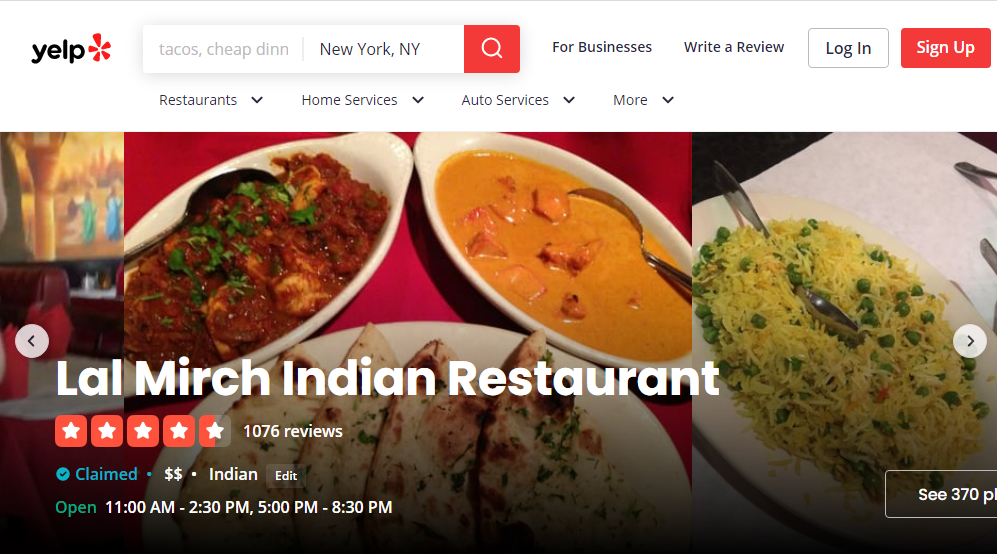Image resolution: width=997 pixels, height=554 pixels.
Task: Focus the tacos, cheap dinner search field
Action: (224, 49)
